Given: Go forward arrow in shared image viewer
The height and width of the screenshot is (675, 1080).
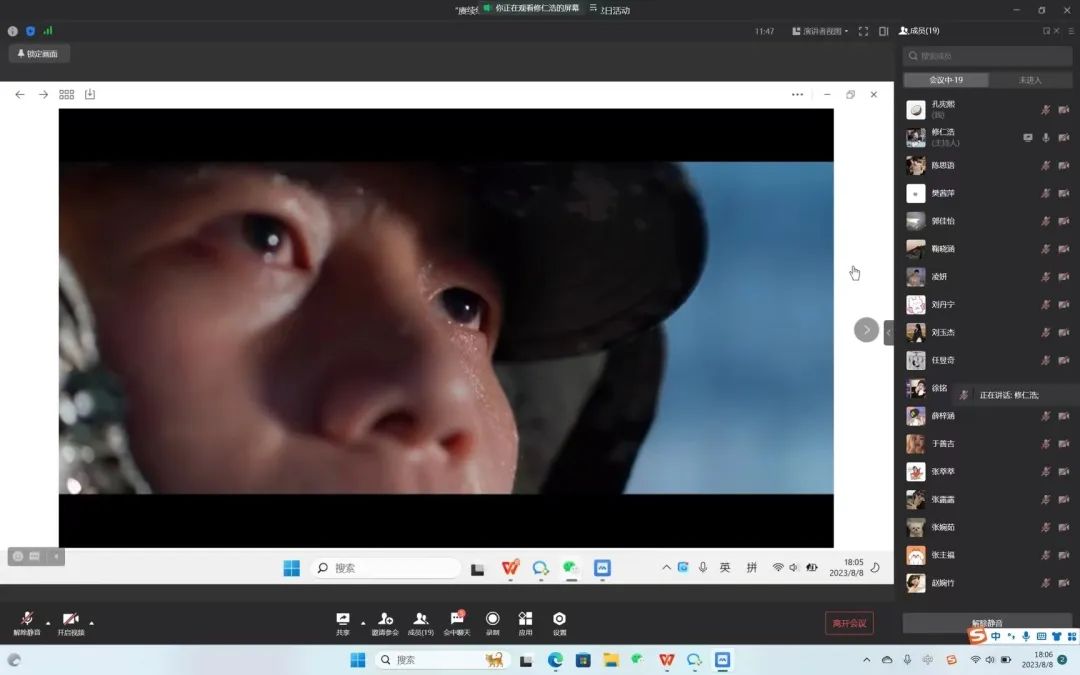Looking at the screenshot, I should (43, 94).
